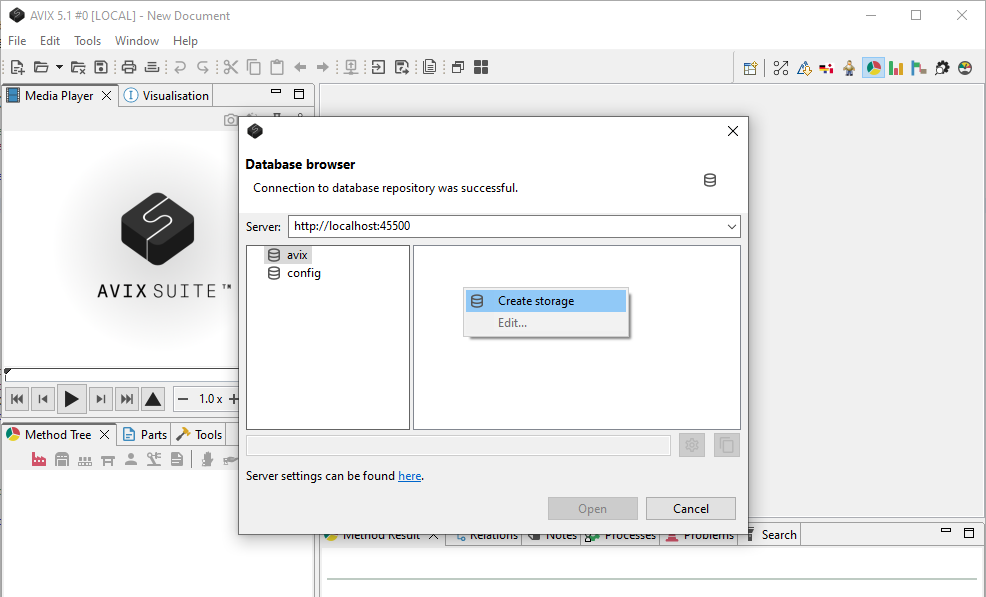This screenshot has width=986, height=597.
Task: Open the Server URL dropdown arrow
Action: tap(732, 227)
